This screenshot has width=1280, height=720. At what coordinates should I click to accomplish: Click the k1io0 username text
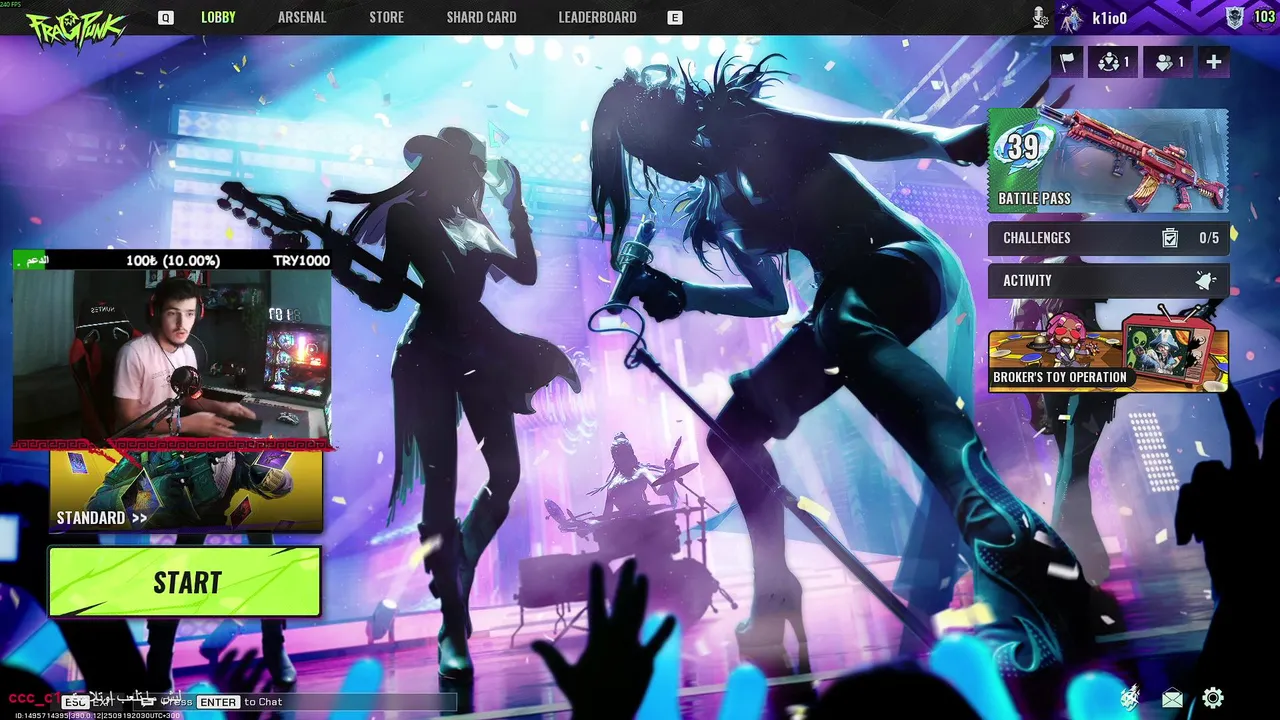[x=1109, y=18]
